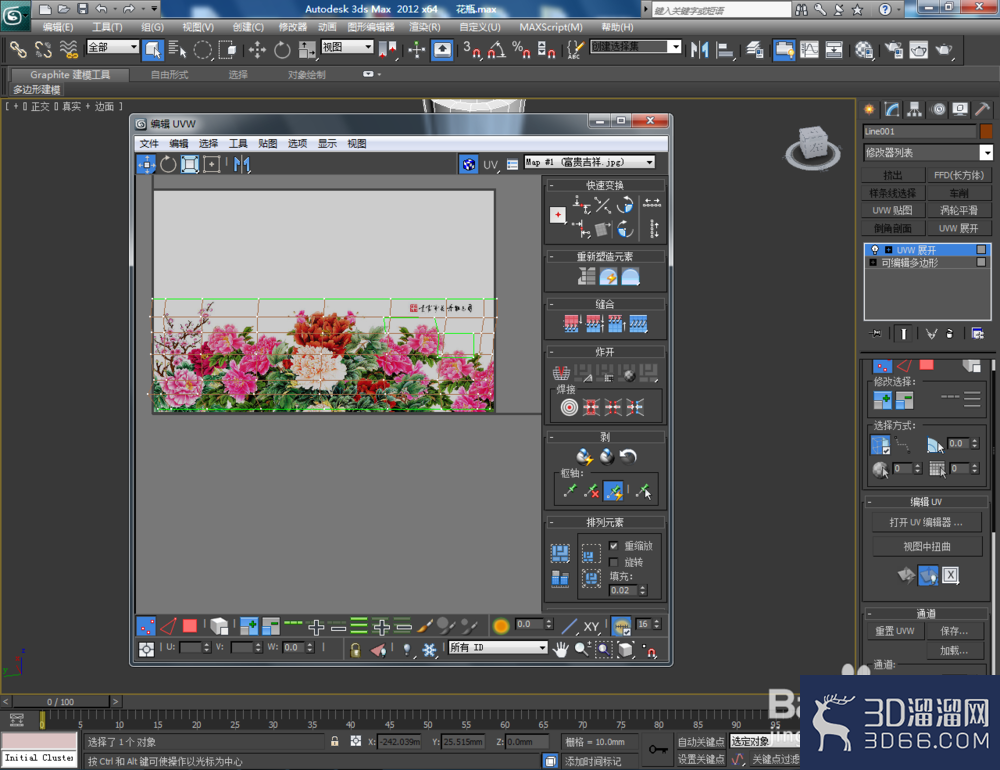Screen dimensions: 1000x770
Task: Click the Select and Rotate tool in main toolbar
Action: [282, 50]
